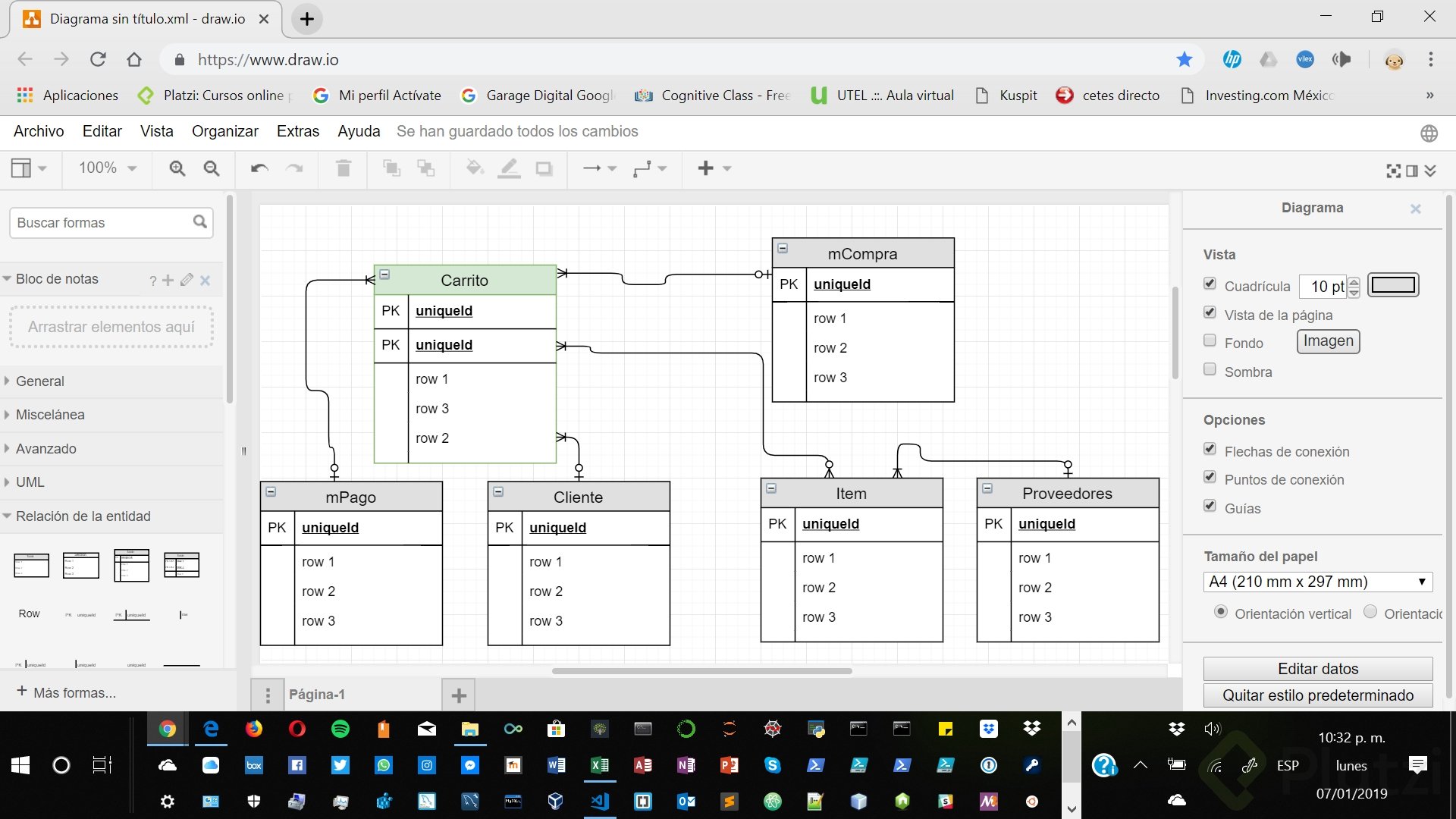Click the zoom in magnifier icon
1456x819 pixels.
177,168
